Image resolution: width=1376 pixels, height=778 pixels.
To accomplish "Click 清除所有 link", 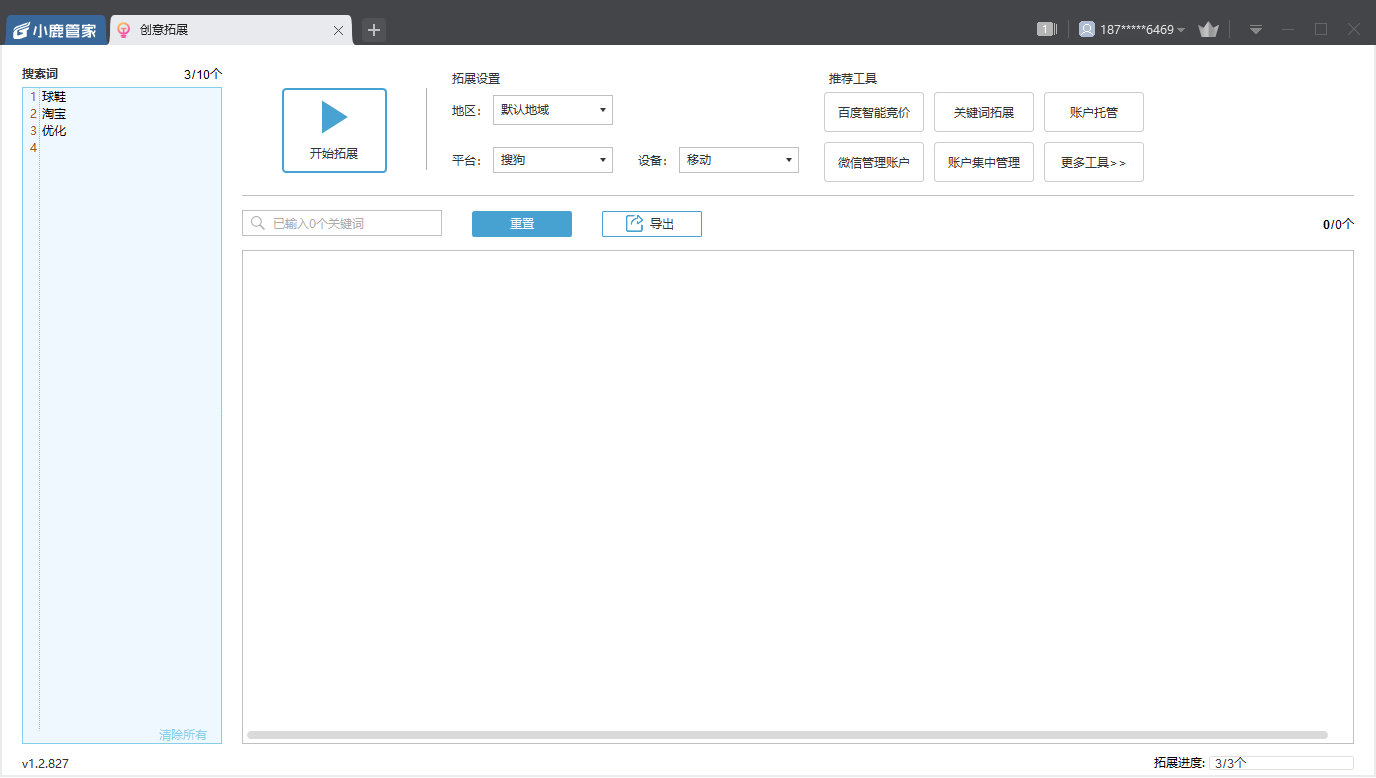I will (183, 735).
